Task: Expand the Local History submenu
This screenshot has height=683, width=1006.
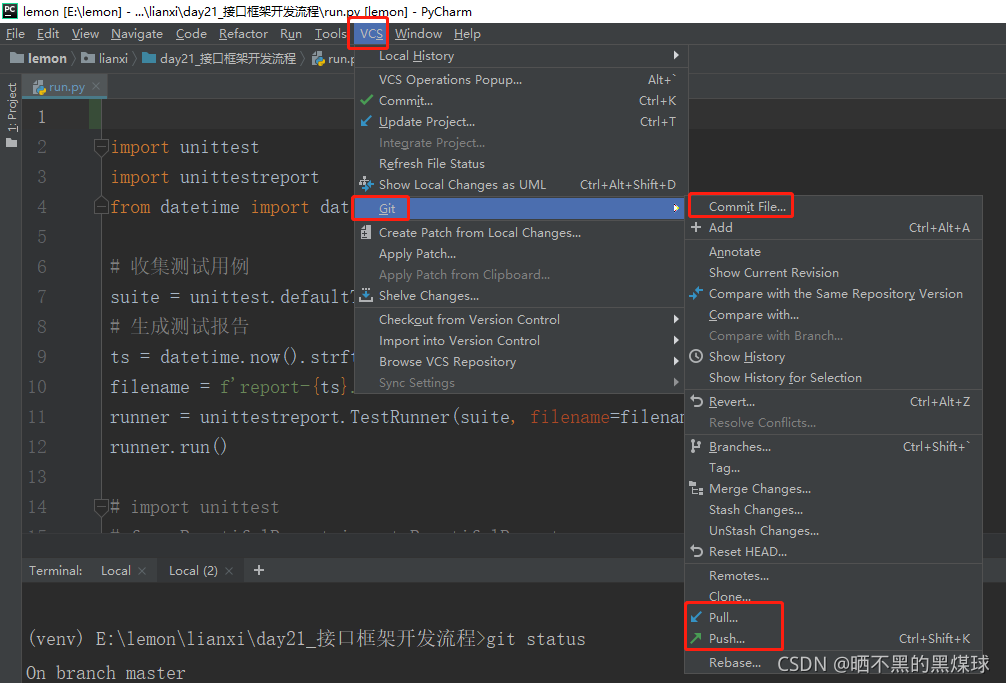Action: tap(521, 56)
